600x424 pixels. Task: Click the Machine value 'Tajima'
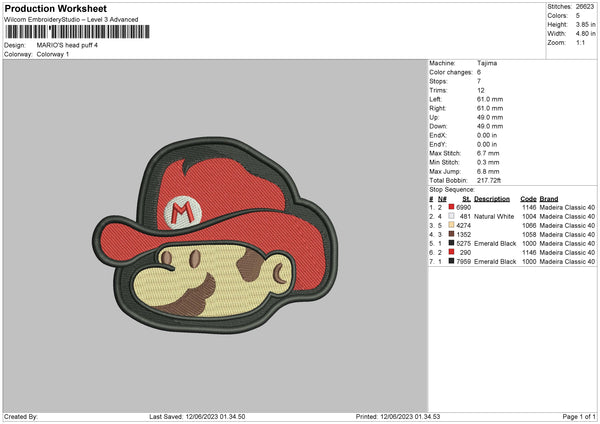click(487, 63)
